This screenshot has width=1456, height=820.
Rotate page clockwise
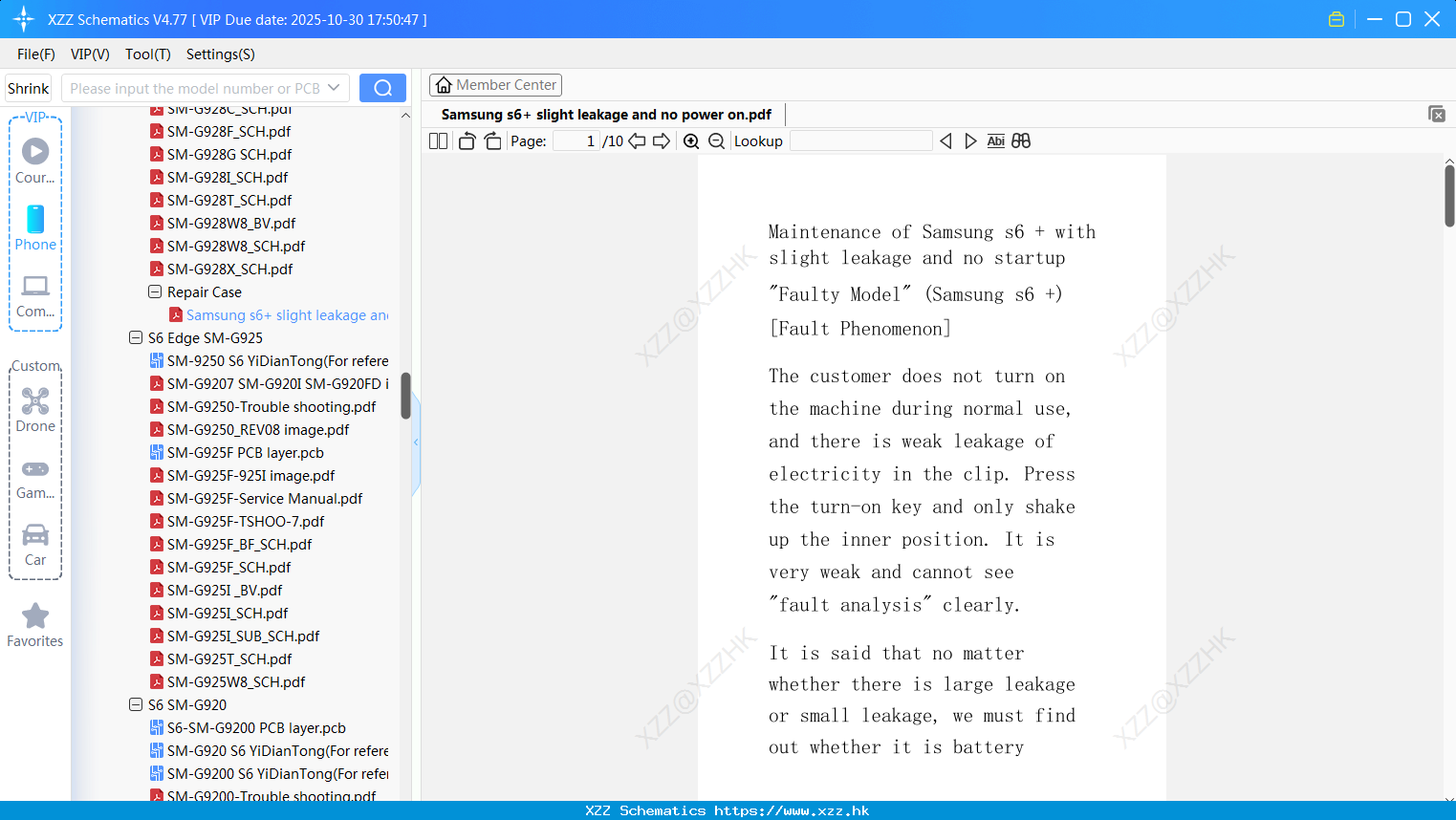click(x=492, y=141)
